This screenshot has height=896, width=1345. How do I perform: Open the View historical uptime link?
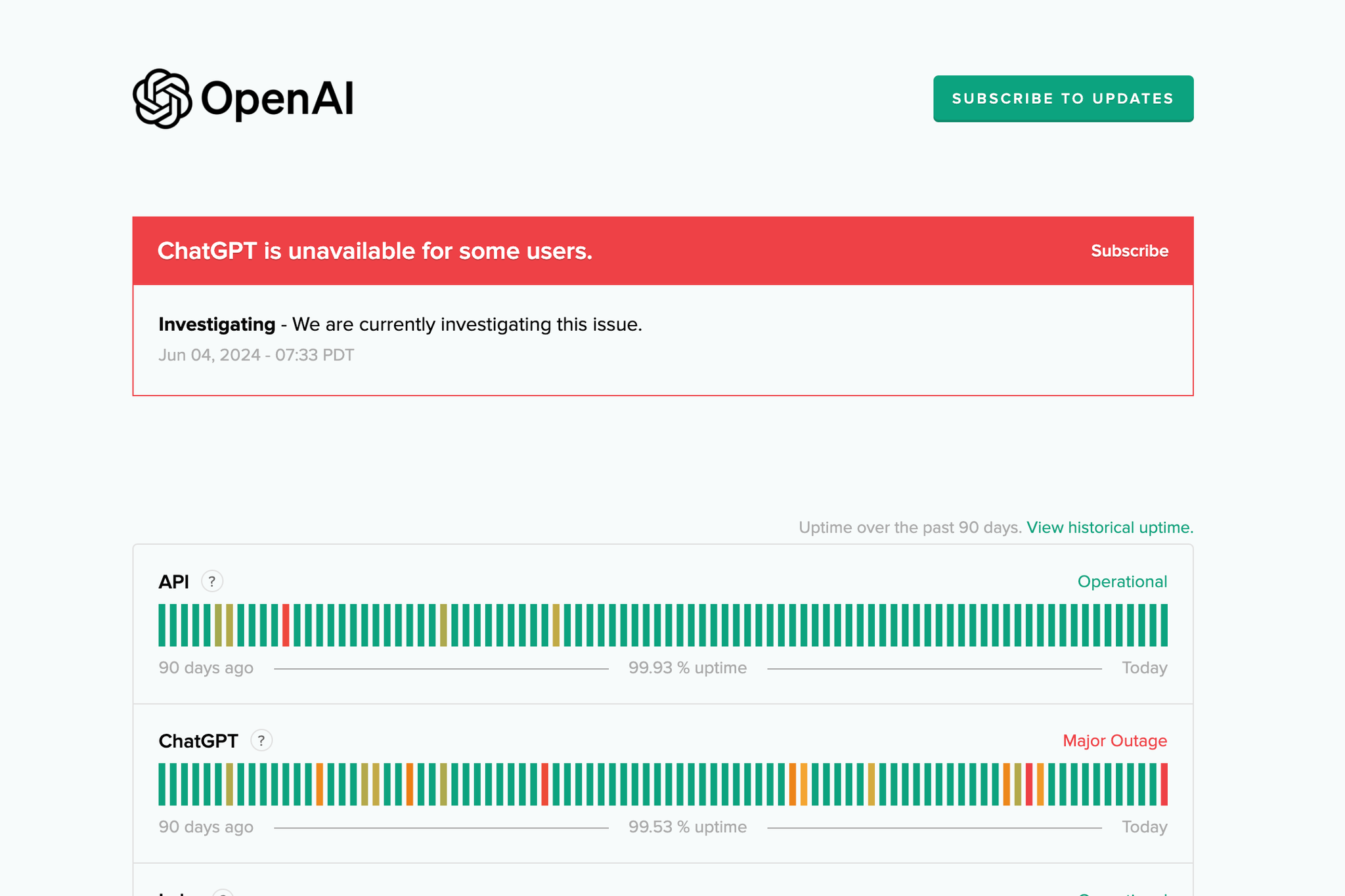pos(1109,528)
